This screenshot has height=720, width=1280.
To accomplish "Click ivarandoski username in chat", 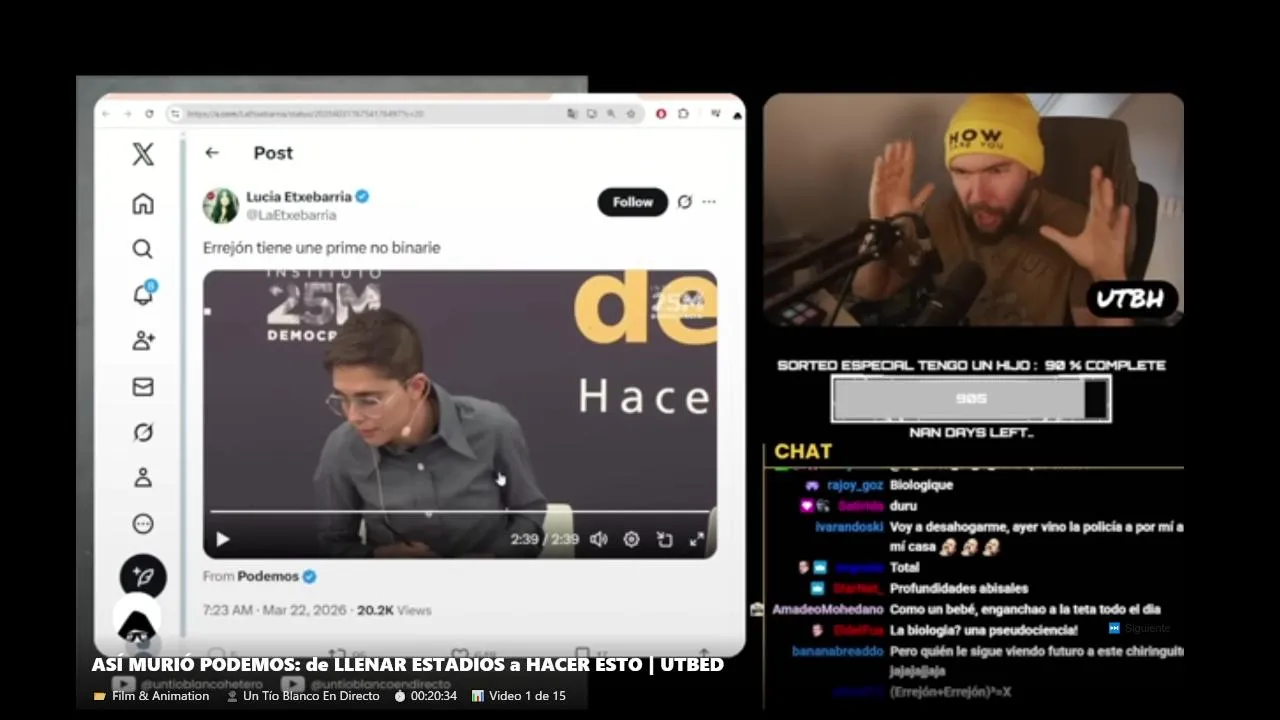I will coord(849,527).
